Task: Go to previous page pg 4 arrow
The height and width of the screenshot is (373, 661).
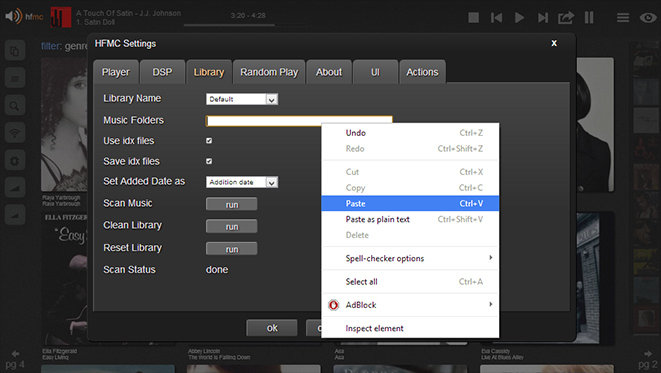Action: pyautogui.click(x=15, y=354)
